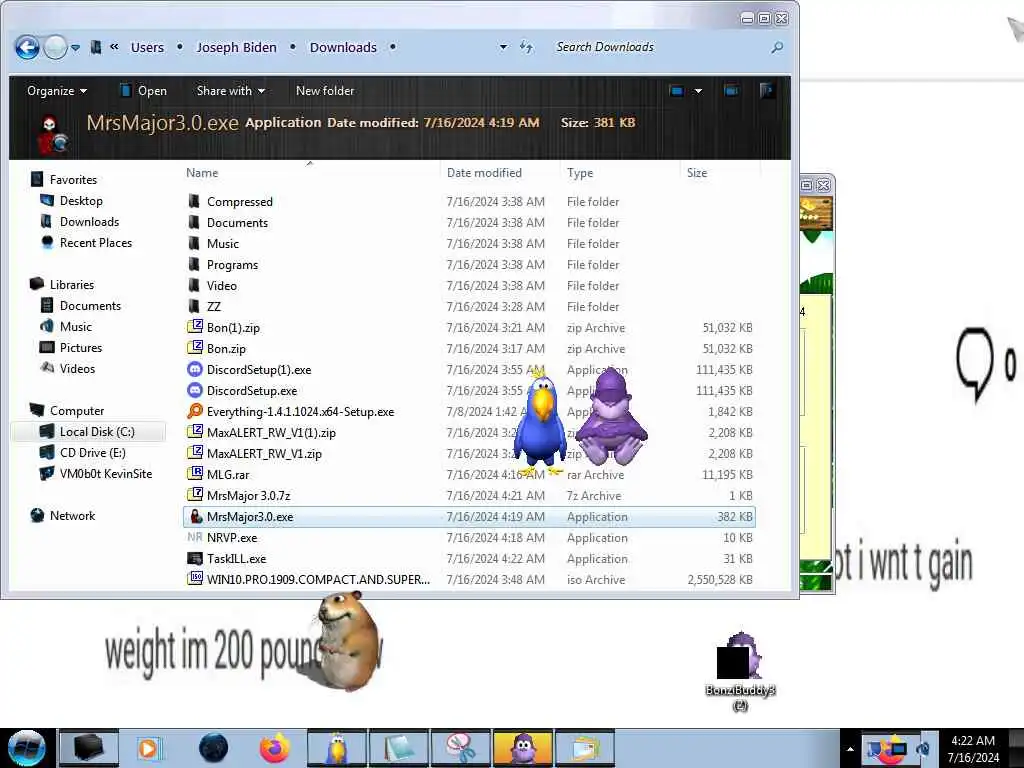This screenshot has height=768, width=1024.
Task: Select Pictures library in sidebar
Action: click(80, 347)
